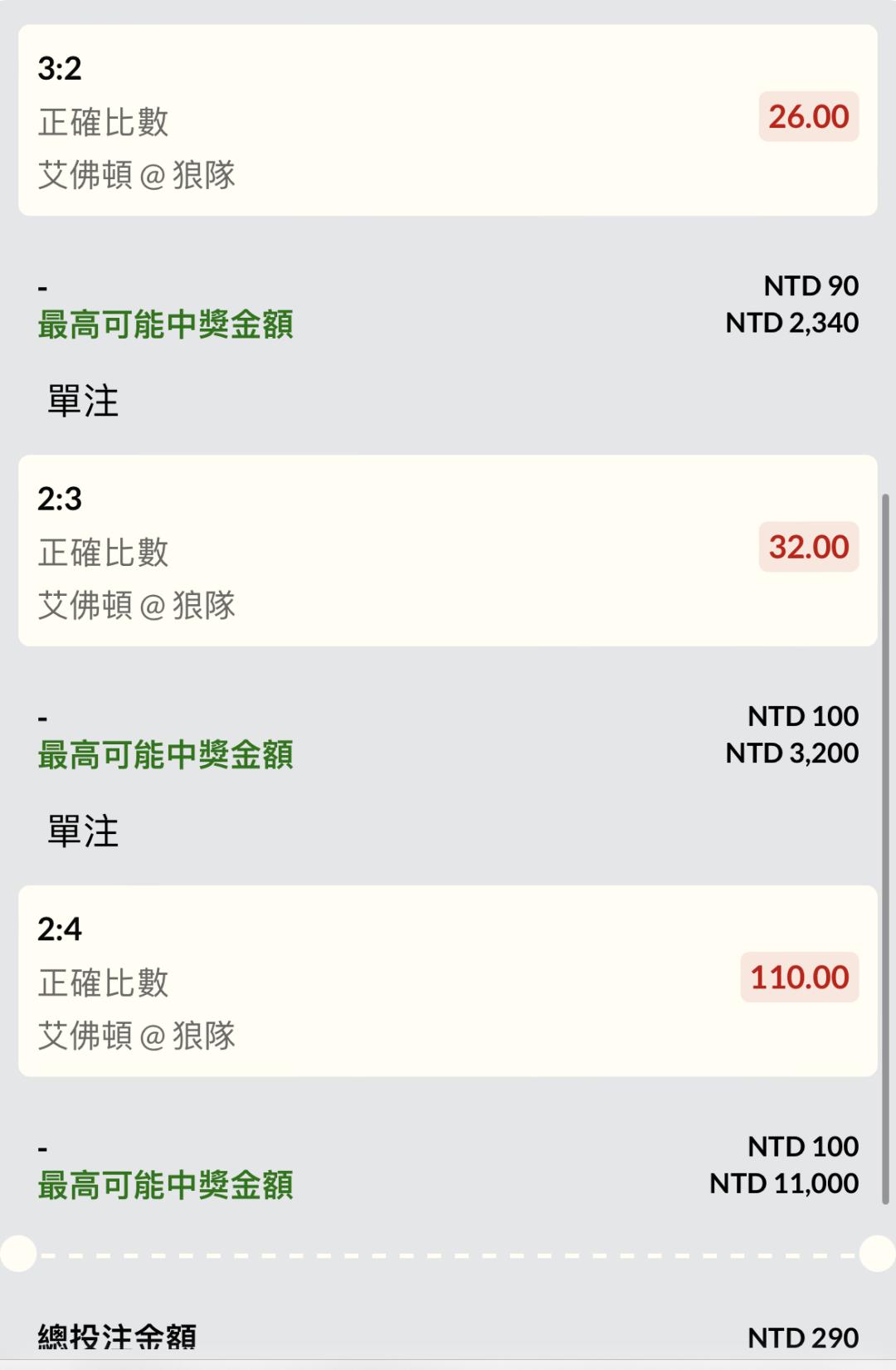Click the 110.00 odds badge
The width and height of the screenshot is (896, 1370).
(799, 978)
